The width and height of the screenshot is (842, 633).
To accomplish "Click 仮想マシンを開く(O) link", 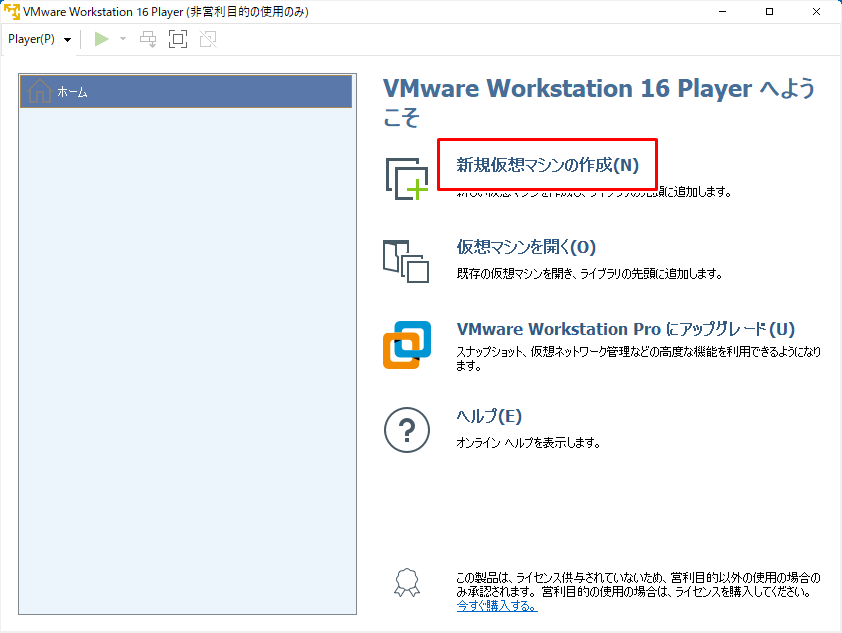I will (526, 247).
